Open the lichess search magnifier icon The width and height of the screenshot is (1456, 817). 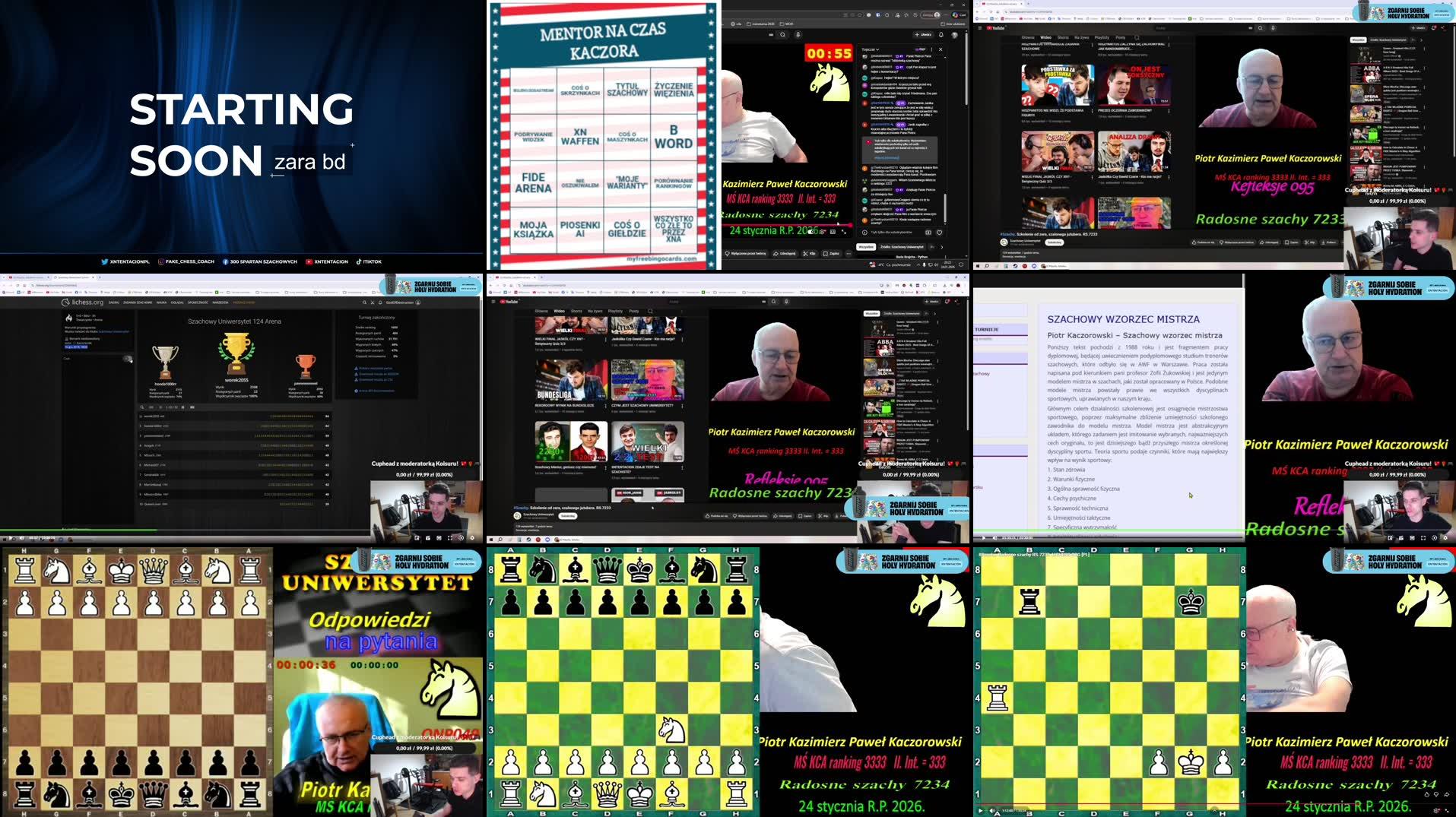click(x=364, y=302)
